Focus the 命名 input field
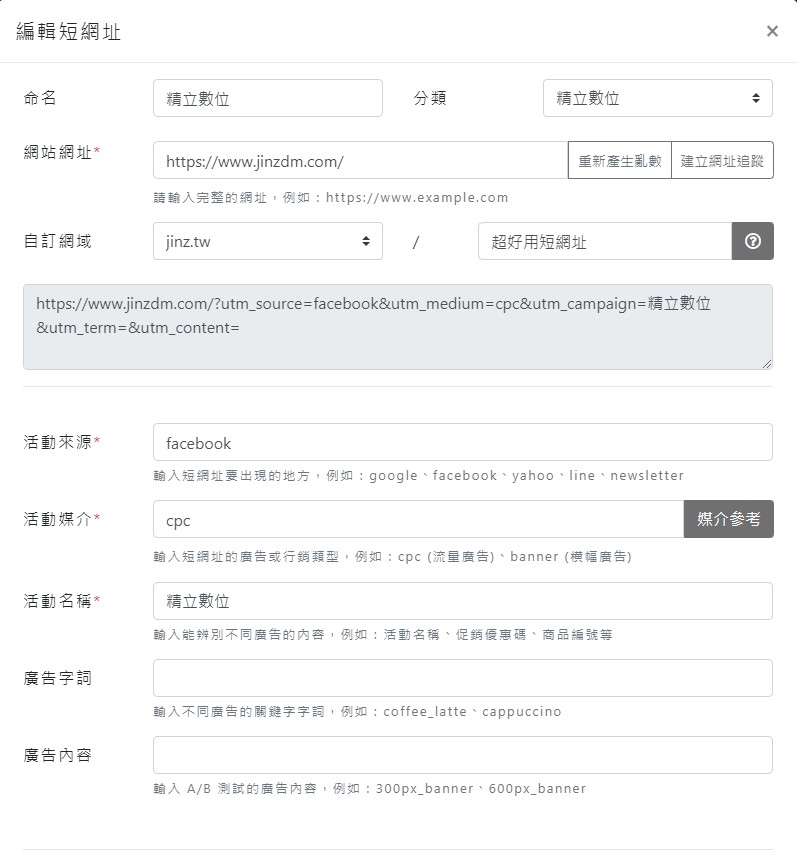Screen dimensions: 797x854 click(x=267, y=98)
